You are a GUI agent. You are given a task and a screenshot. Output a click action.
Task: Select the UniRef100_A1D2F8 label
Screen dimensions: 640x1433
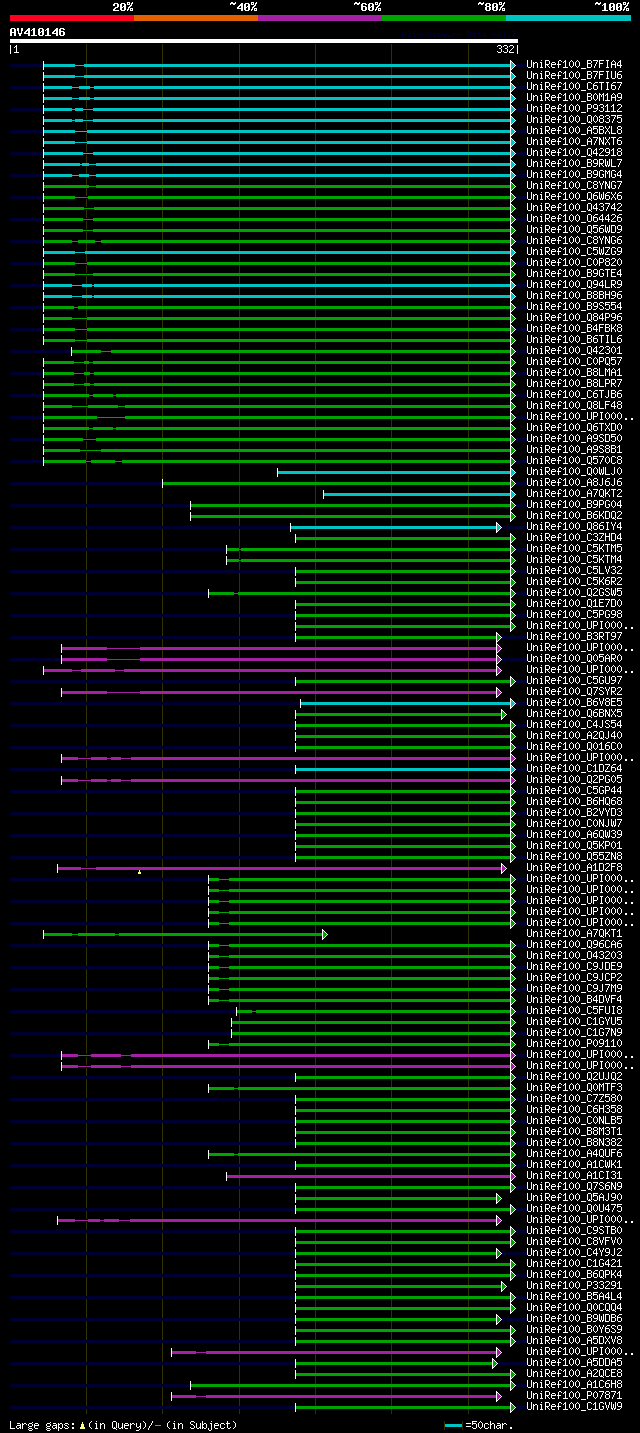(574, 867)
